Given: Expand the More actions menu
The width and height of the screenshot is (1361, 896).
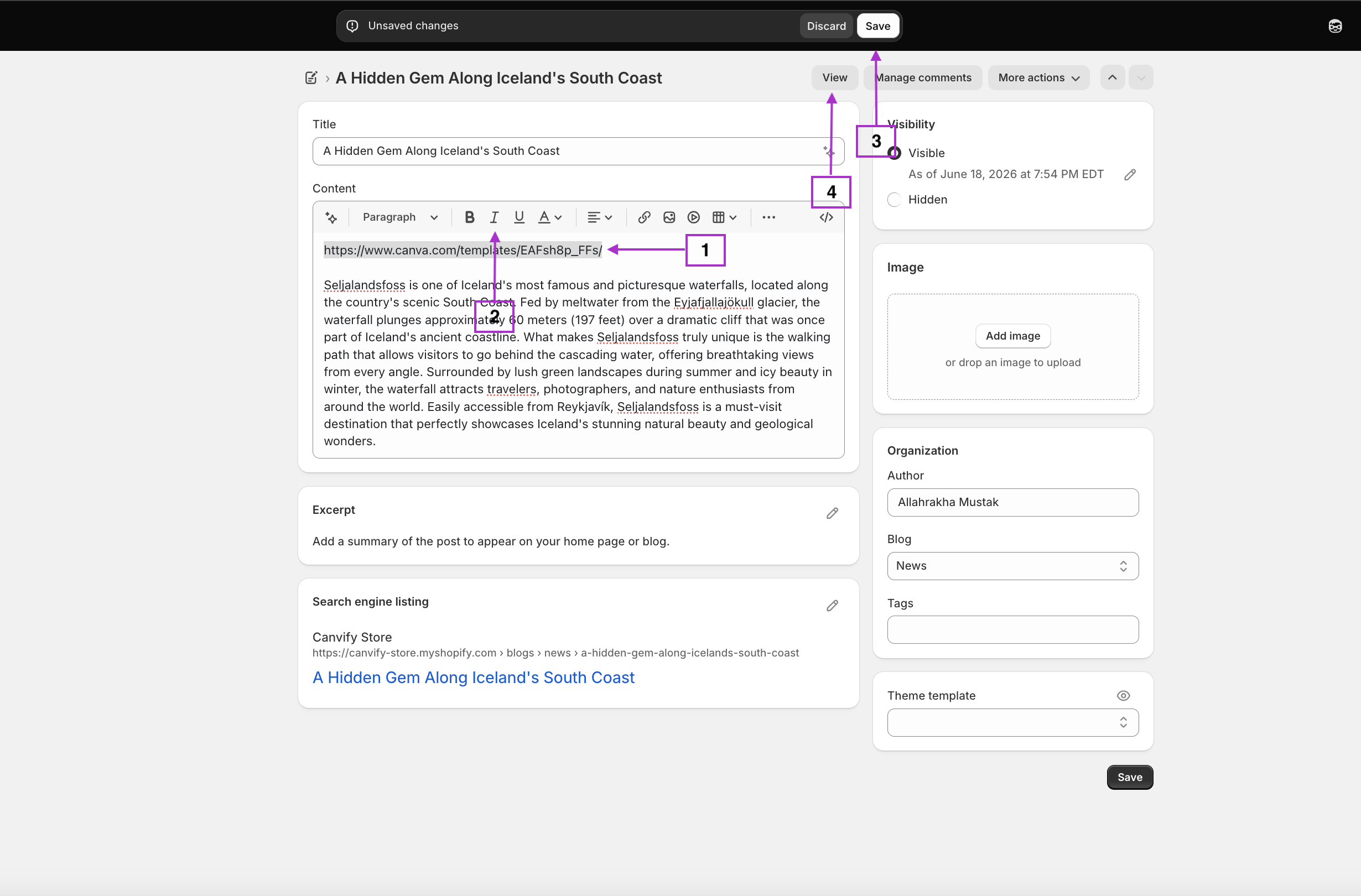Looking at the screenshot, I should click(1038, 78).
